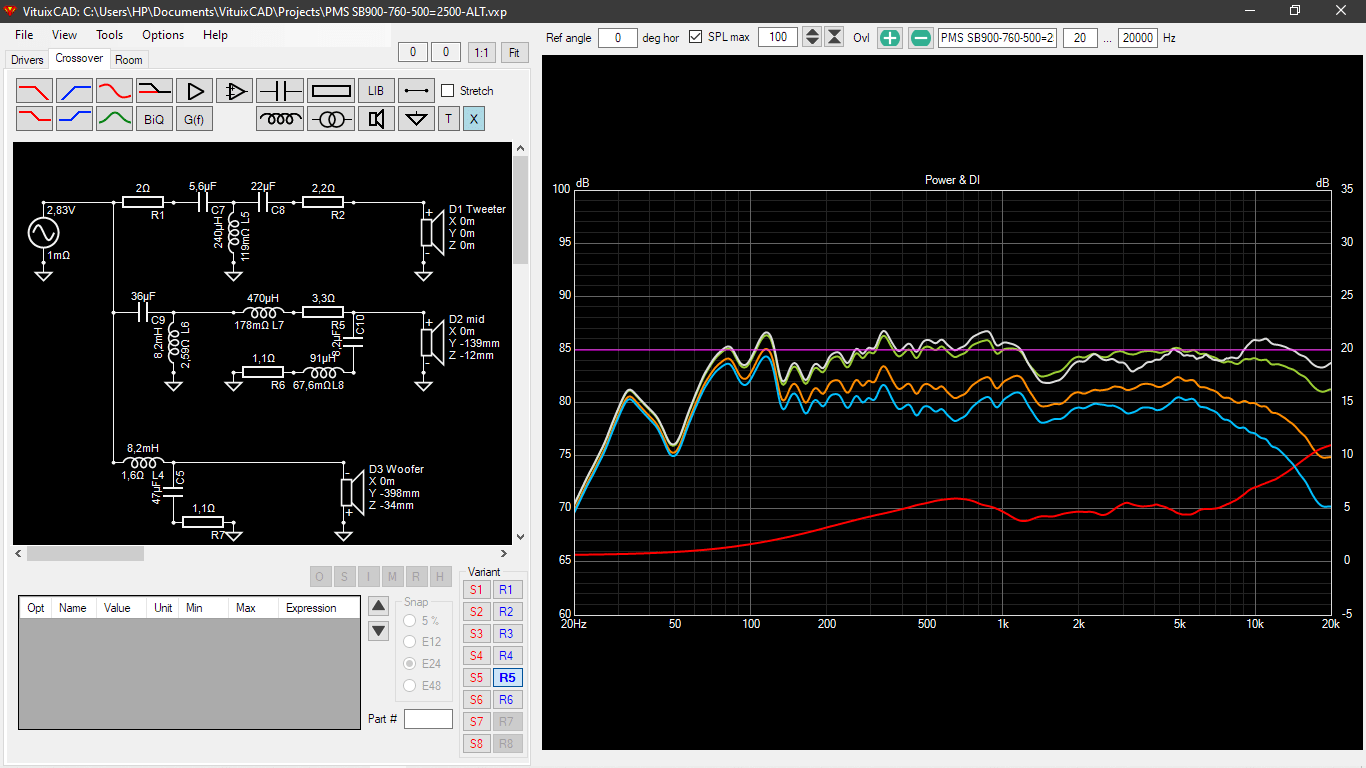Add an inductor coil component
1366x768 pixels.
coord(280,119)
